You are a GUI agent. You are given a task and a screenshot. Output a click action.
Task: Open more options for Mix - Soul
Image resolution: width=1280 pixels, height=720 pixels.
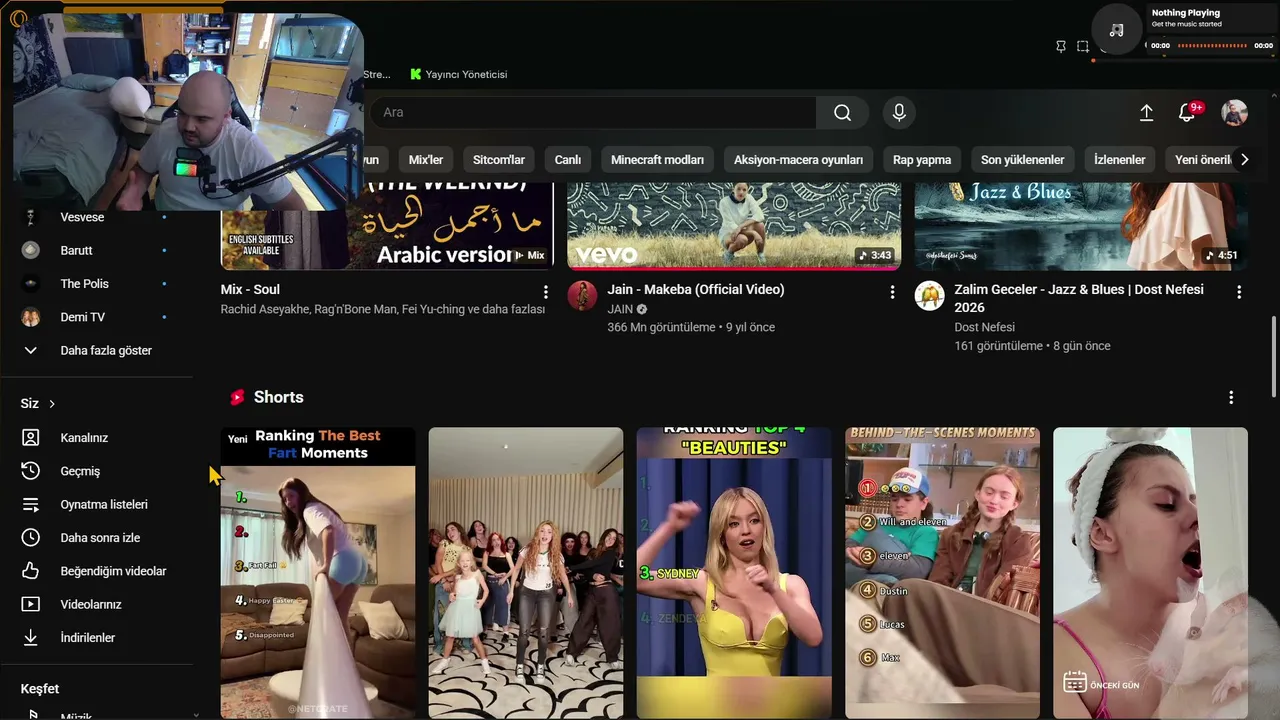click(x=545, y=292)
